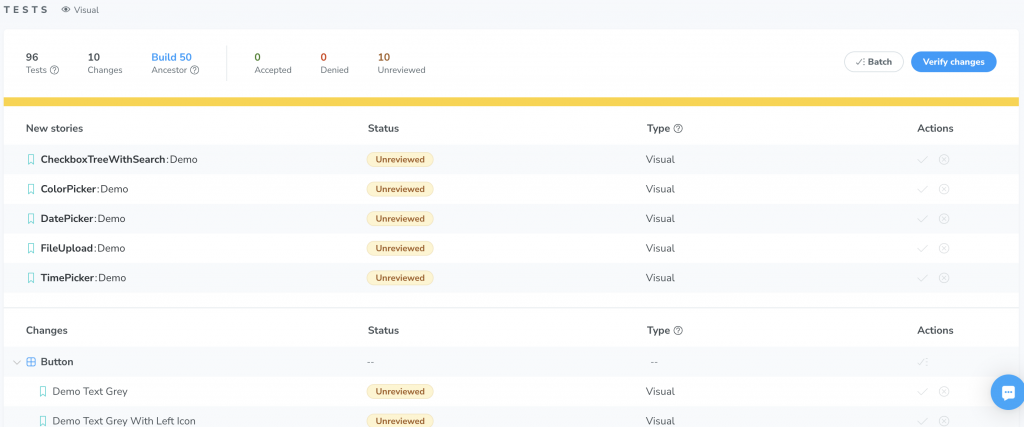Click the Verify changes button
1024x427 pixels.
pyautogui.click(x=953, y=62)
